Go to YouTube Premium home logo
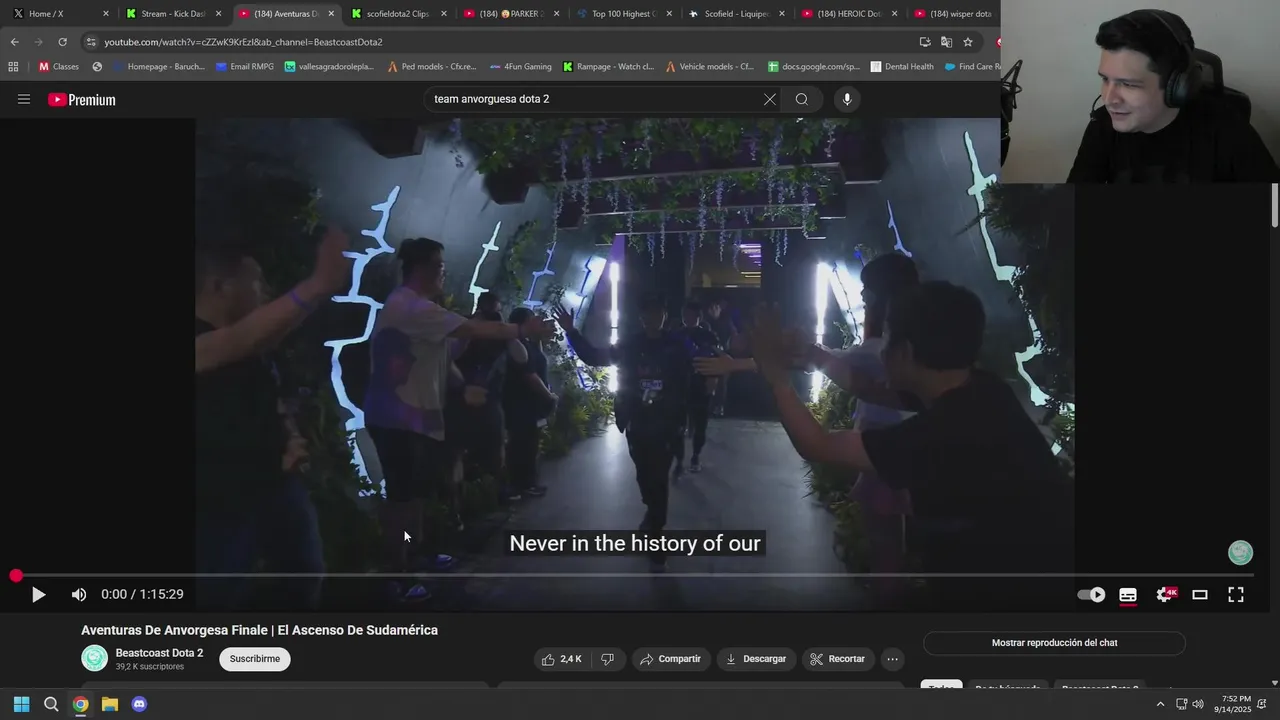 click(82, 100)
